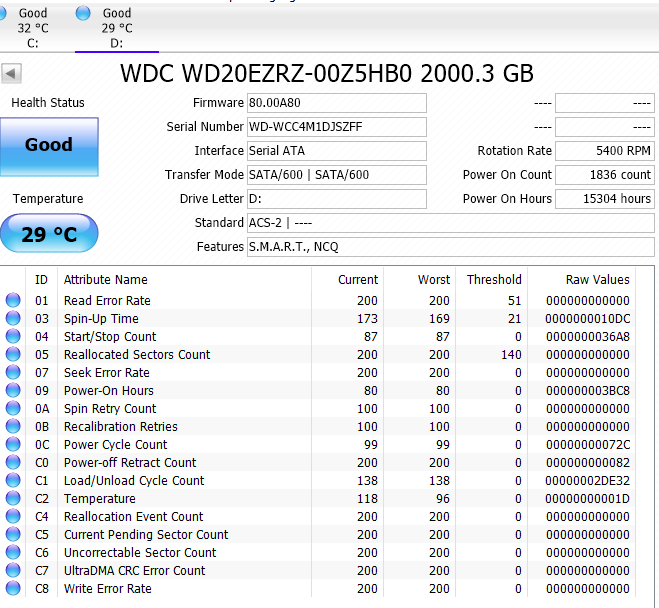659x608 pixels.
Task: Click the Power On Hours value 15304 hours
Action: pyautogui.click(x=605, y=199)
